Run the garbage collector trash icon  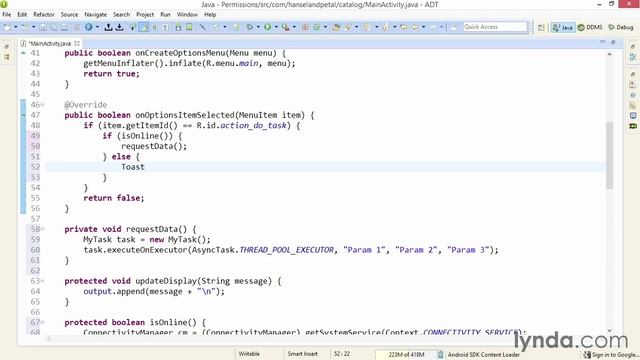coord(440,354)
